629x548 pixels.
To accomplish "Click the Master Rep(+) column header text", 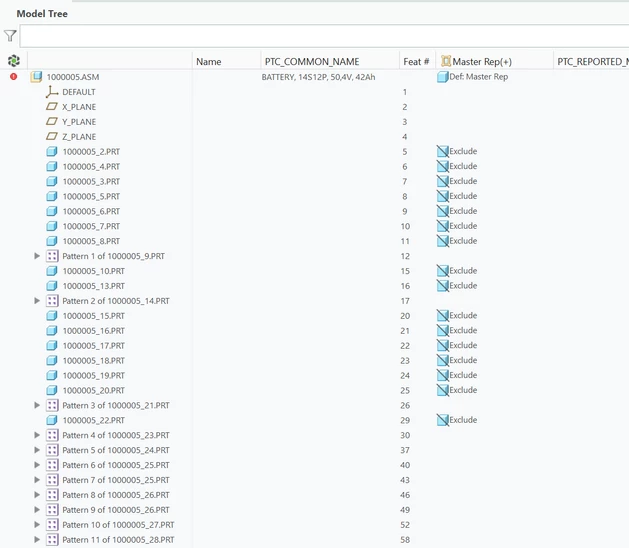I will [482, 61].
